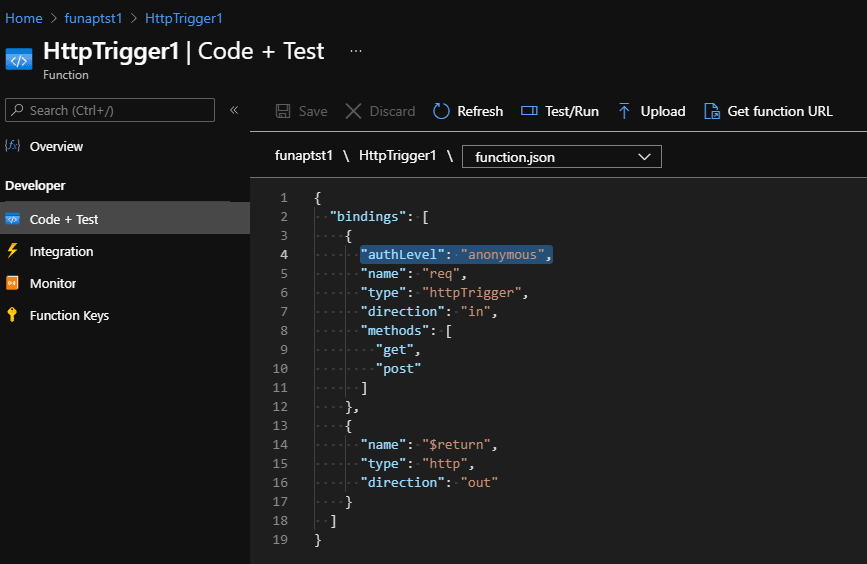Click the "req" value on line 5
The width and height of the screenshot is (867, 564).
(441, 274)
